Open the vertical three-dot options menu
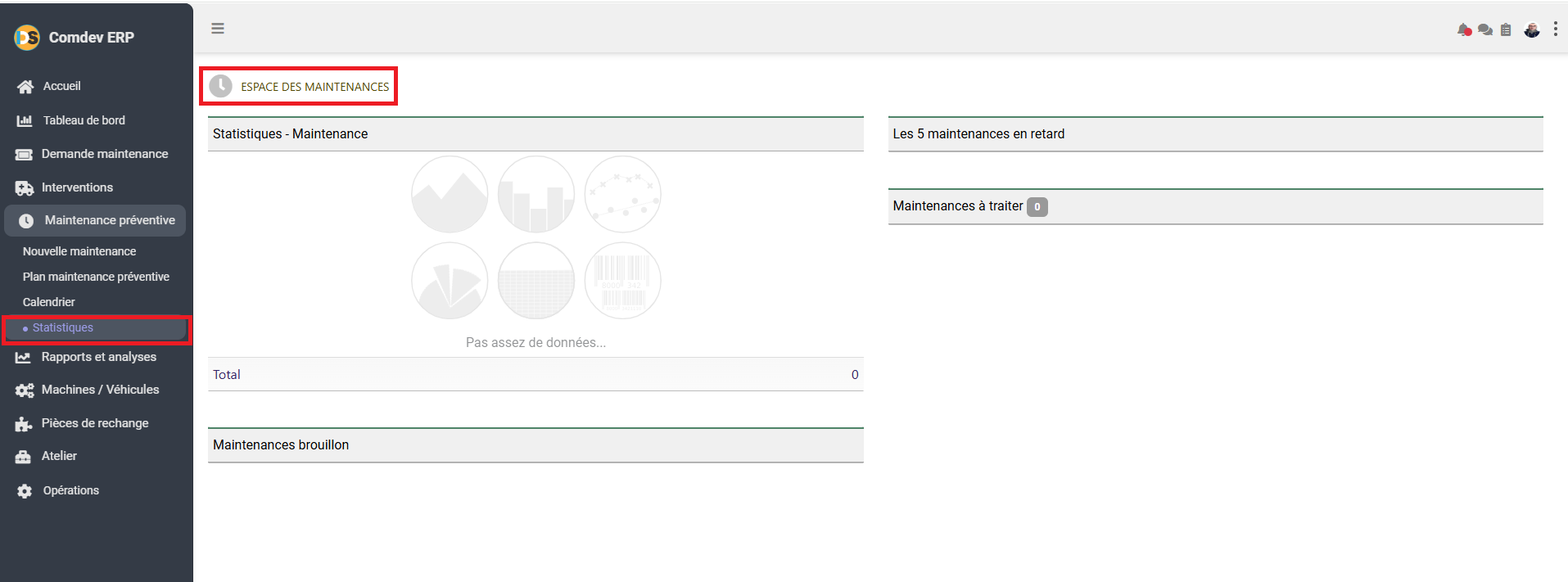The image size is (1568, 582). tap(1555, 29)
